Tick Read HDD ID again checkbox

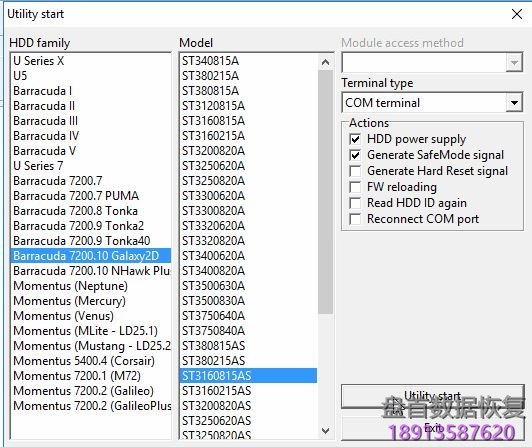[x=355, y=203]
